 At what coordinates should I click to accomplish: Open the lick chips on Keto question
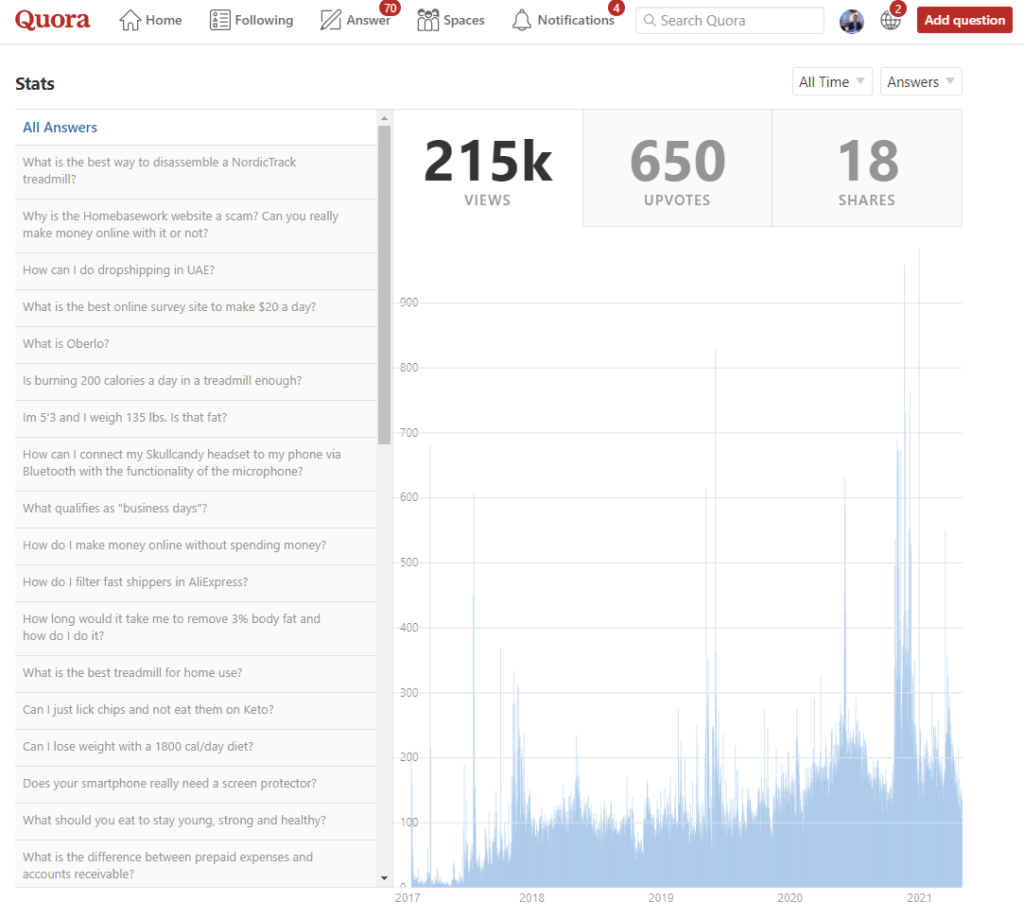196,710
